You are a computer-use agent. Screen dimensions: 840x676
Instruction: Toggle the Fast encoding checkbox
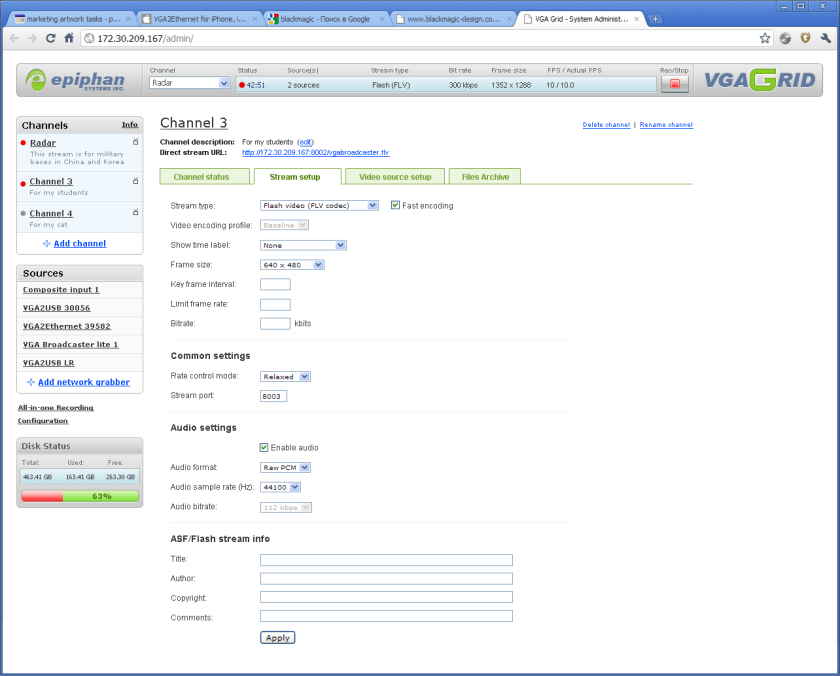[396, 205]
